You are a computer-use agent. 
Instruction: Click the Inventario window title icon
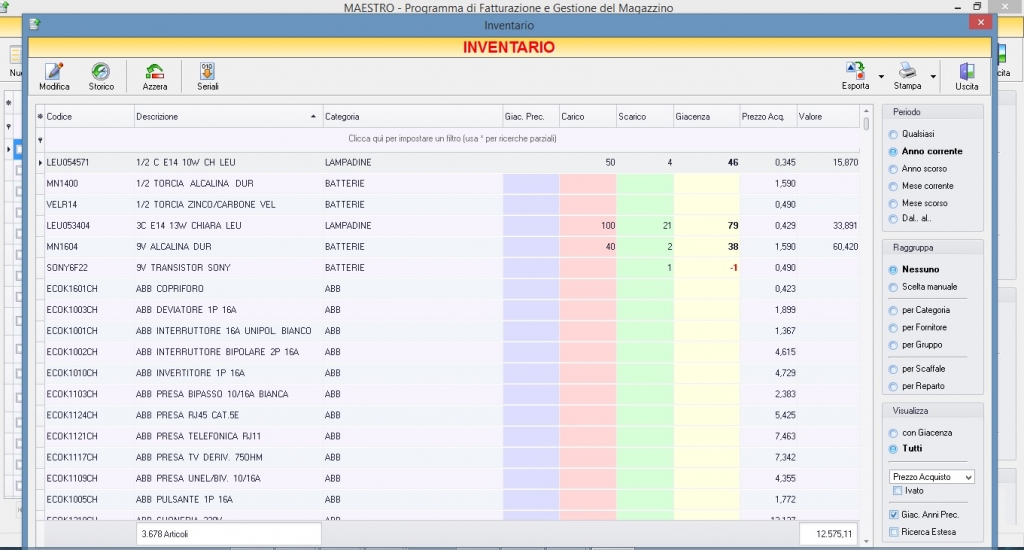click(x=35, y=24)
